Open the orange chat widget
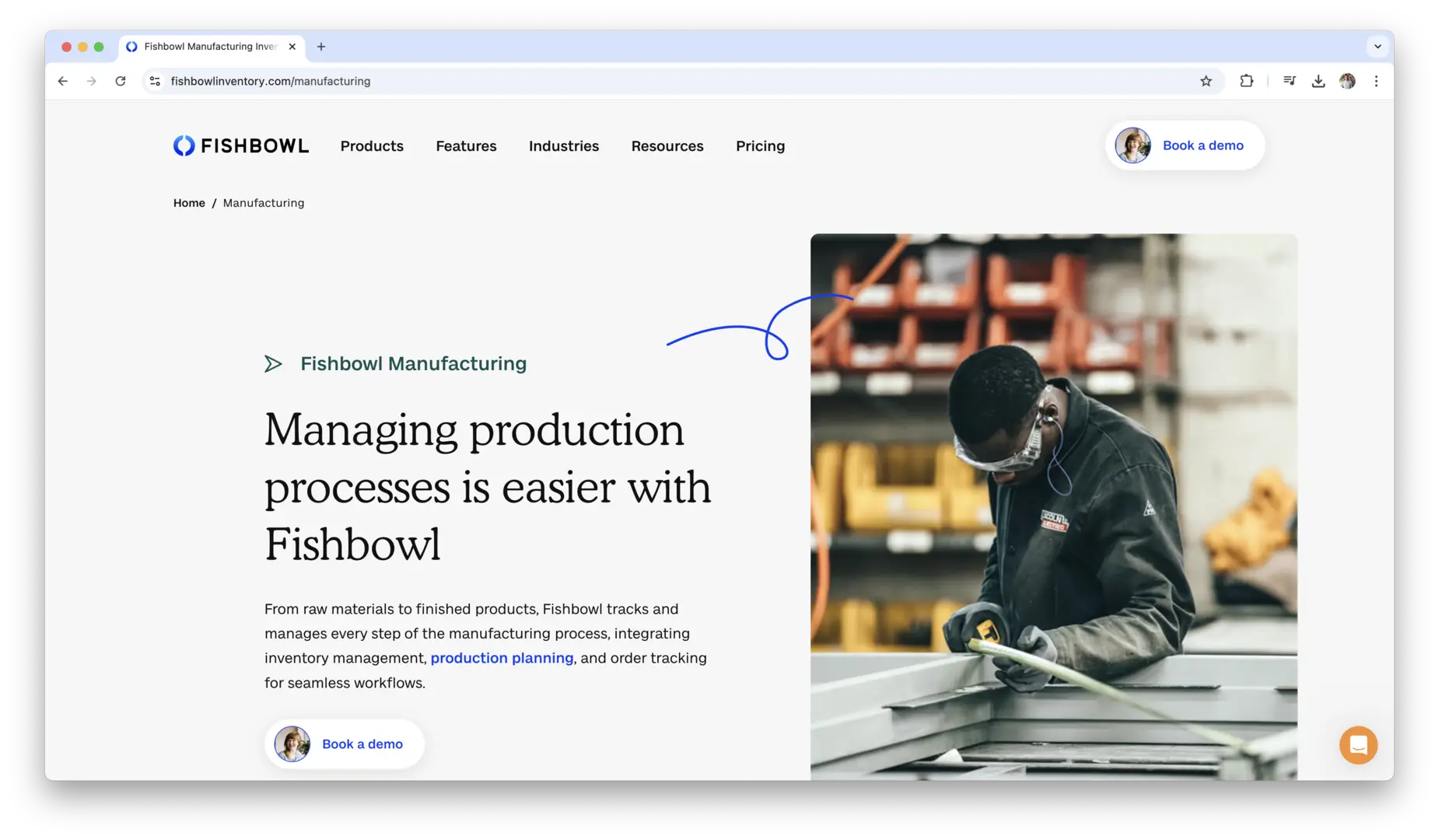 pos(1358,745)
